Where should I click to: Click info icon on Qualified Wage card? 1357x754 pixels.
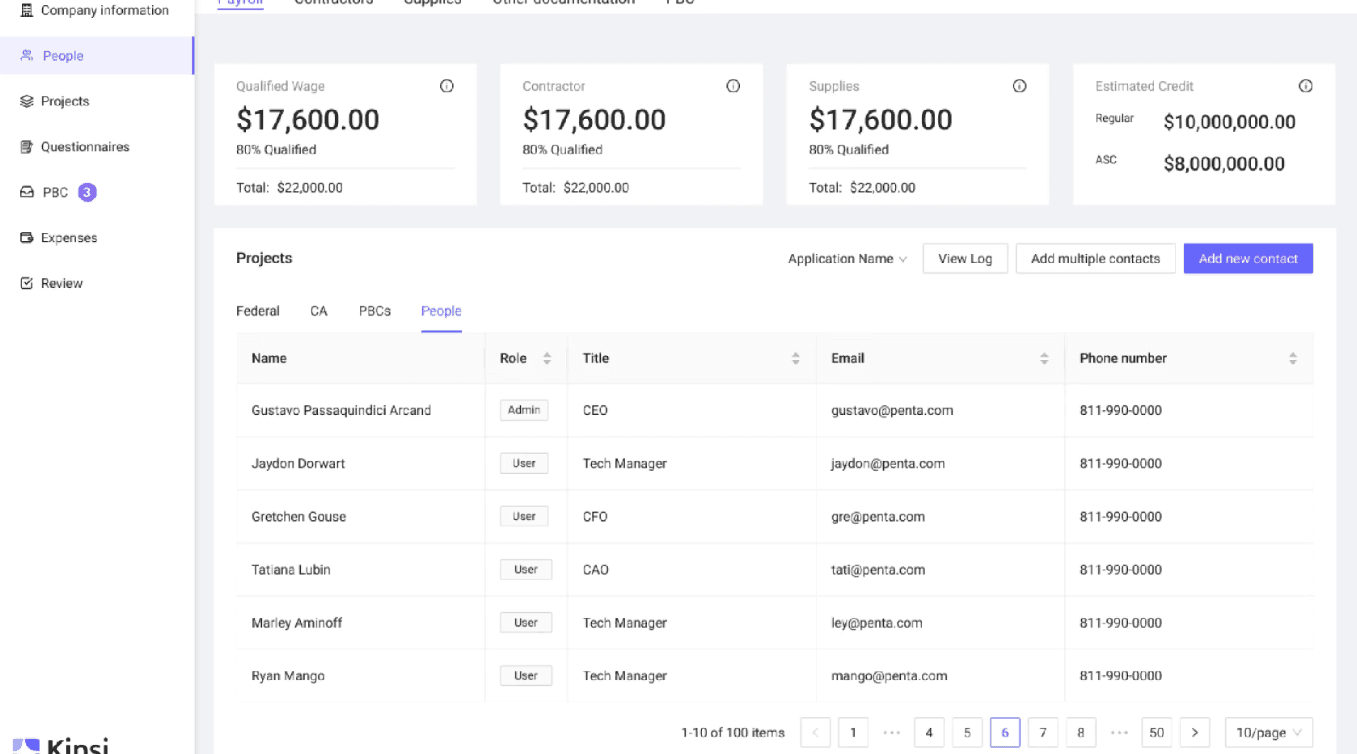447,86
